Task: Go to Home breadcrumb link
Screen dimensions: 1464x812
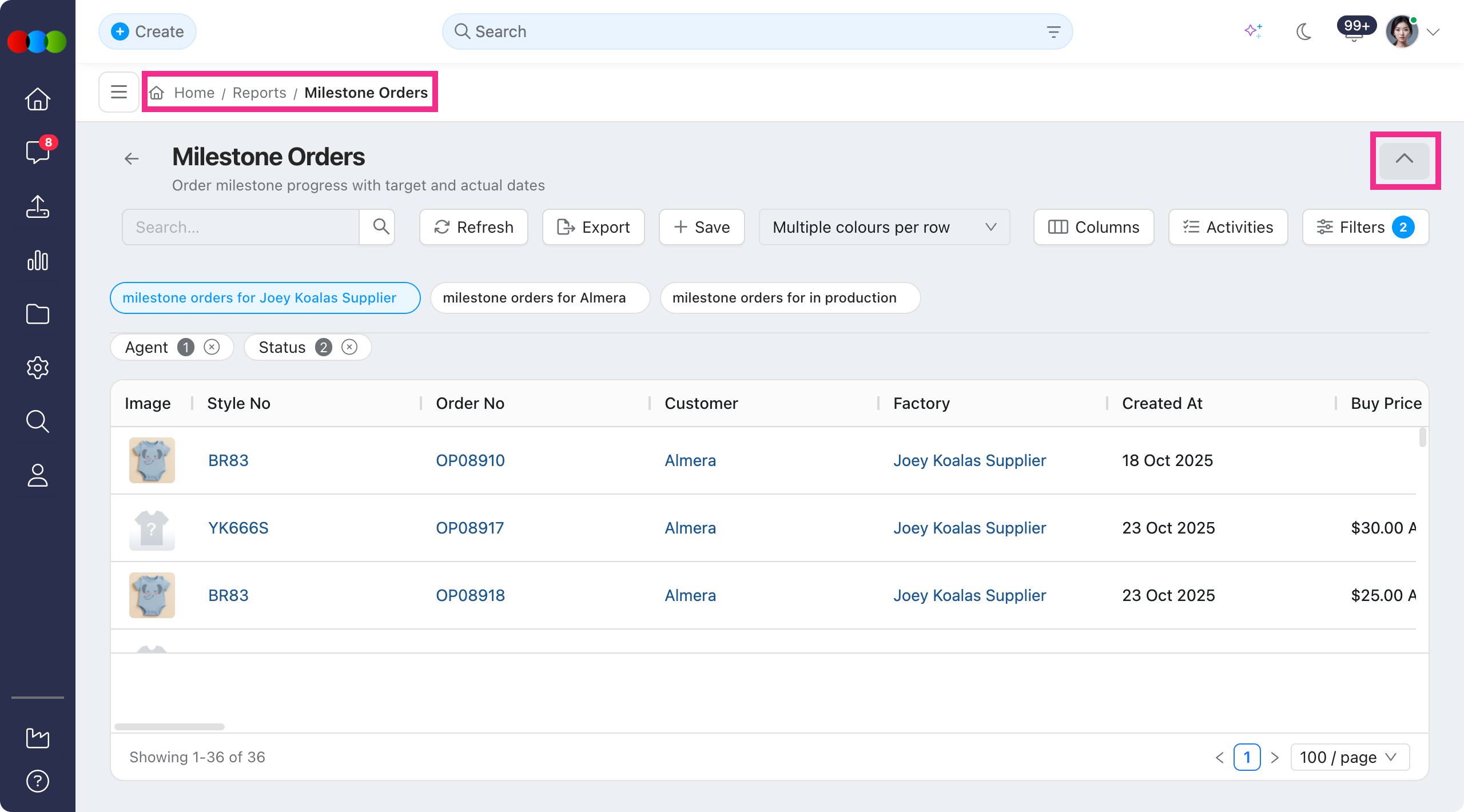Action: click(194, 93)
